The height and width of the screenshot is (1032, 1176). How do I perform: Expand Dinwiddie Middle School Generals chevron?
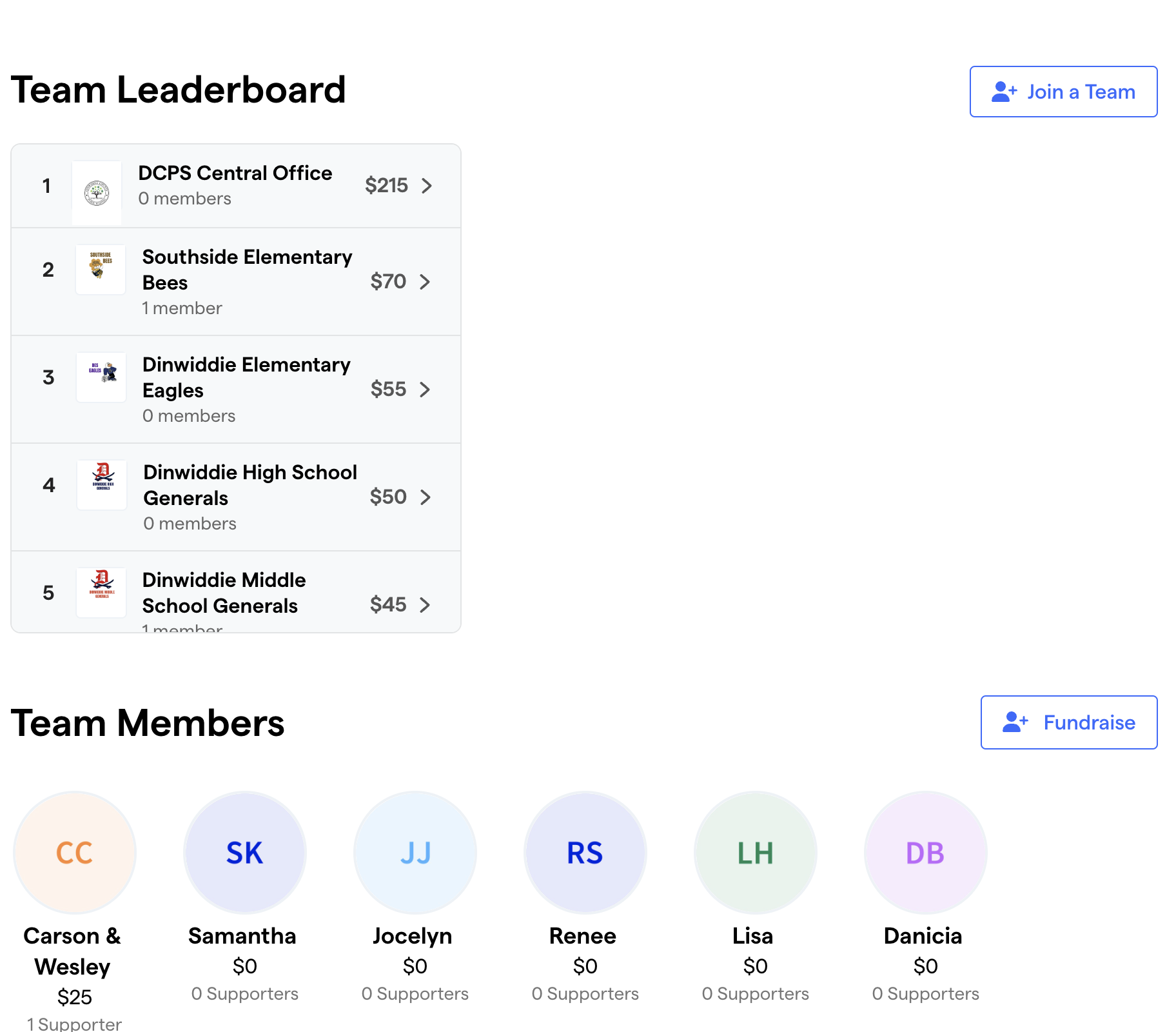point(425,605)
